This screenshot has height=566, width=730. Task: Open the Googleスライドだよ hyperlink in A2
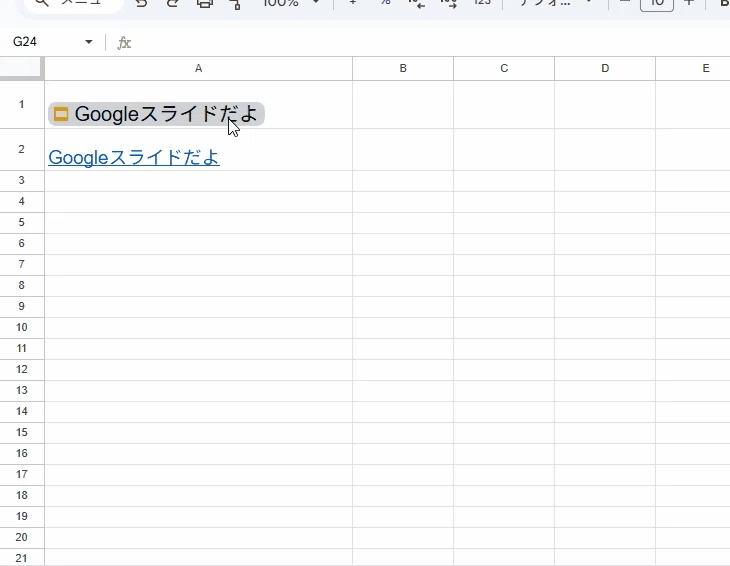tap(134, 157)
